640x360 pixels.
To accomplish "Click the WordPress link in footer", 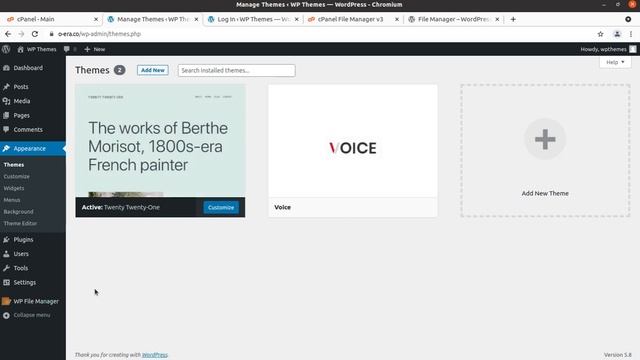I will [x=155, y=355].
